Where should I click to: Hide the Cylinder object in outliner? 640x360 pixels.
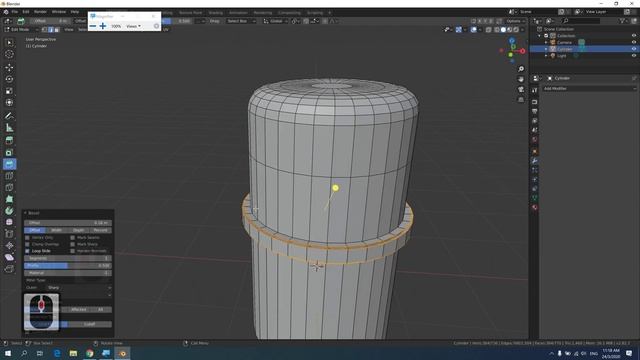click(x=633, y=49)
